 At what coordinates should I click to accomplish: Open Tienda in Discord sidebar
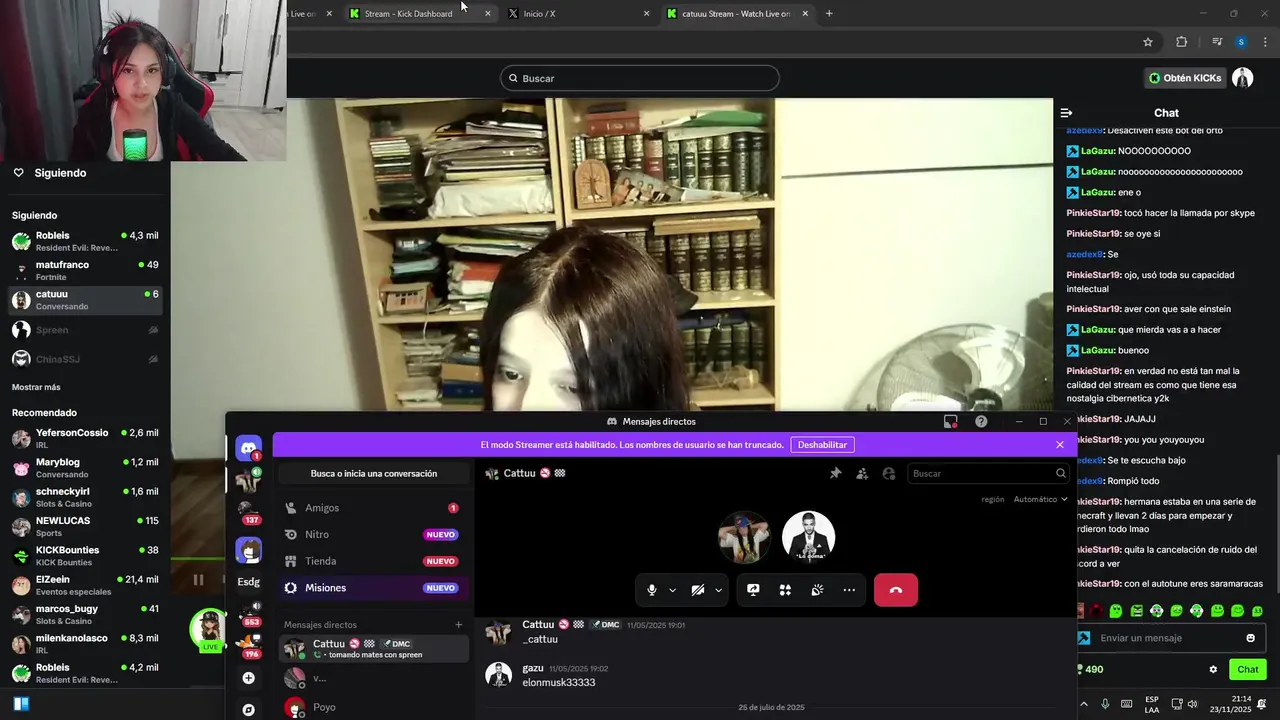point(372,561)
